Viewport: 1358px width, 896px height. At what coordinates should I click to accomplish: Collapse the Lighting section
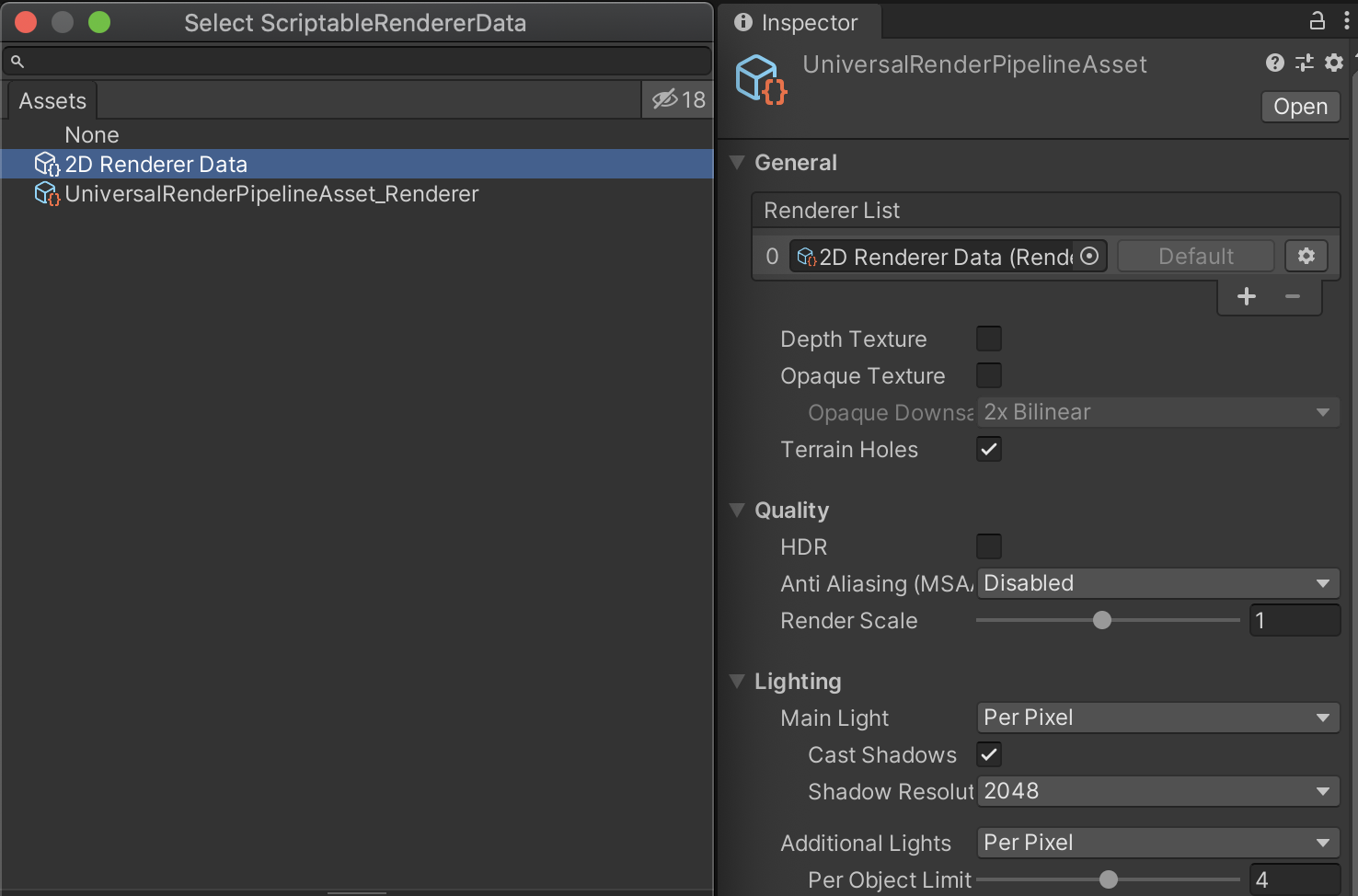click(x=737, y=682)
